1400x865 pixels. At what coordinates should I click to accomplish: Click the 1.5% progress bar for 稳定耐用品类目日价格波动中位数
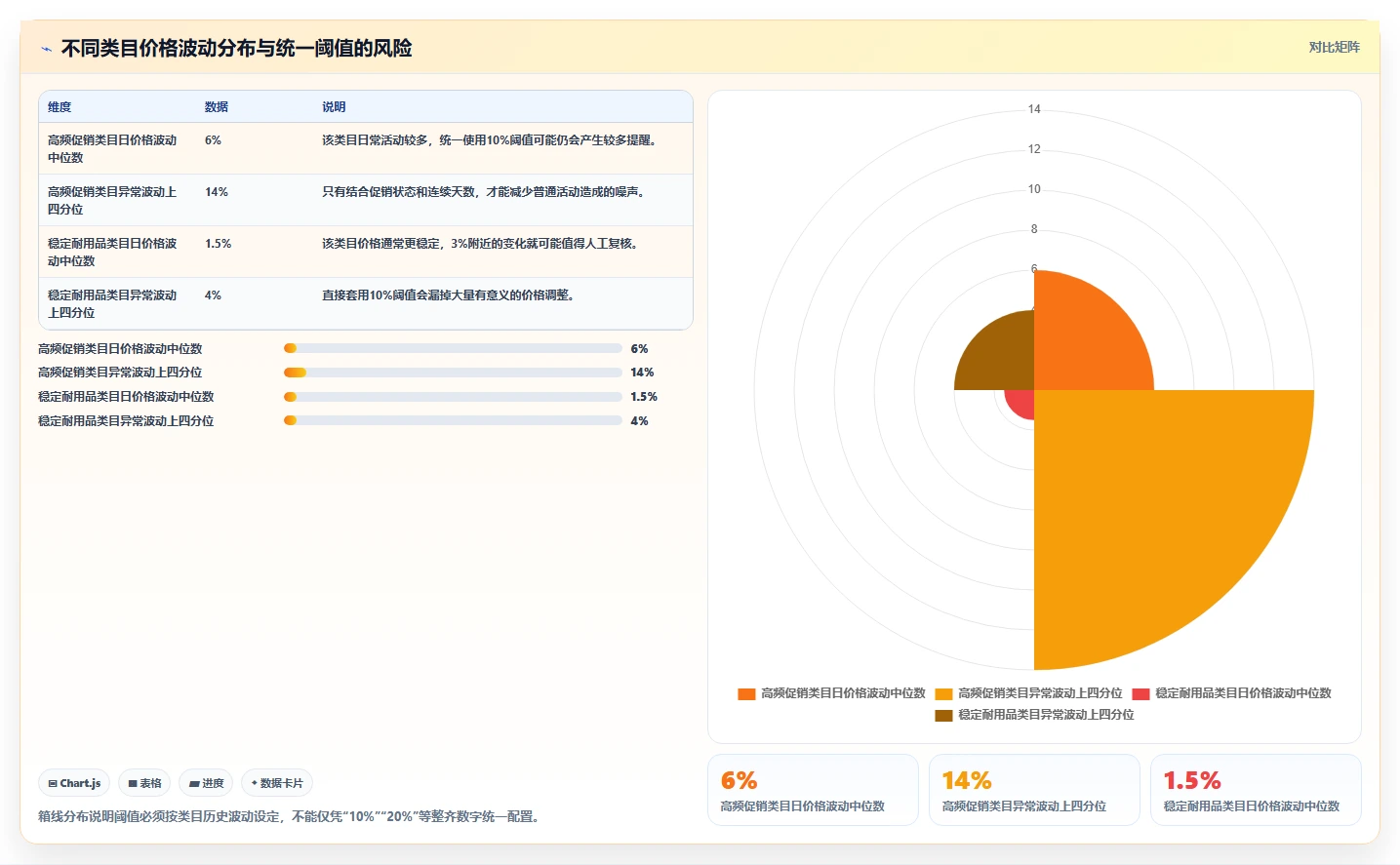coord(453,397)
